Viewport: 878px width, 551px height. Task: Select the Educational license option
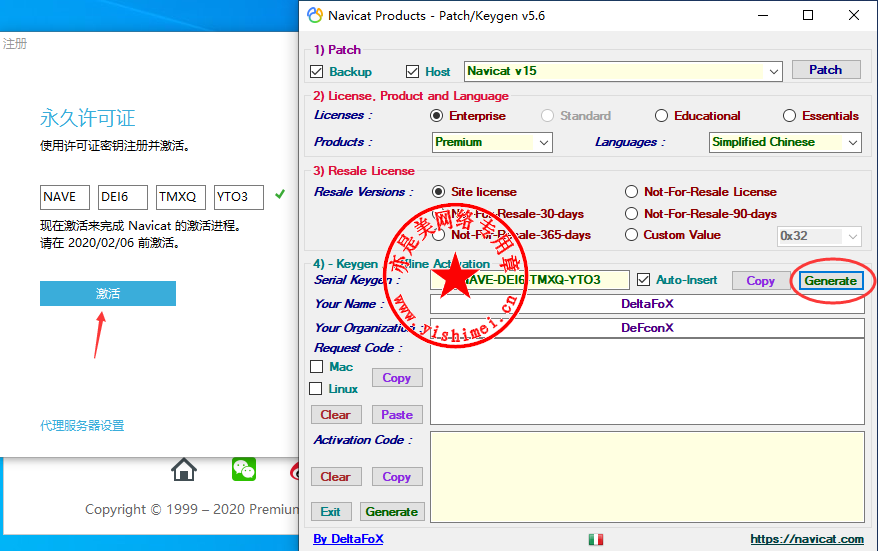tap(661, 116)
